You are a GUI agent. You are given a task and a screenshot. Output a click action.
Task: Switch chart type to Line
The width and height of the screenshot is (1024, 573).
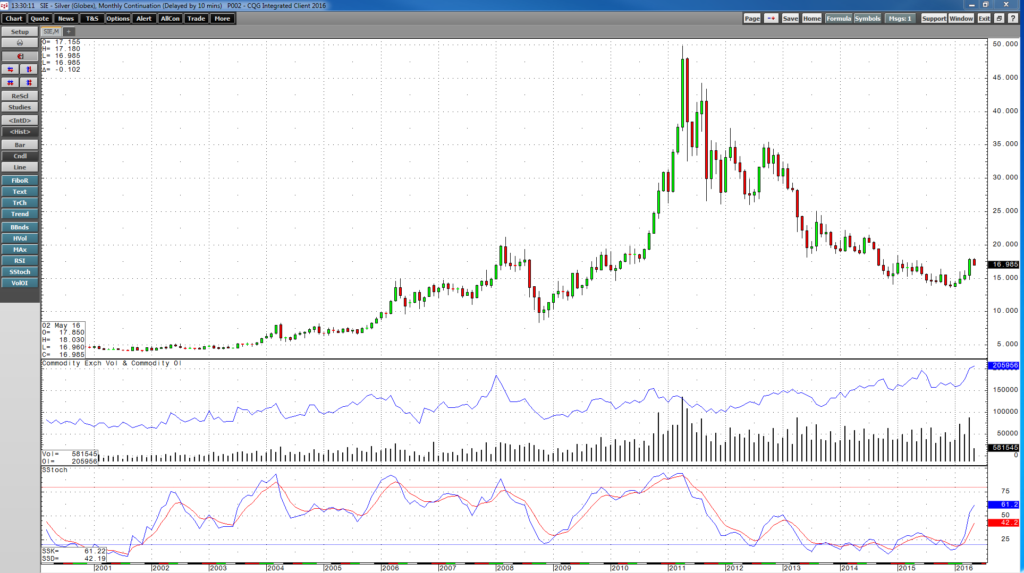tap(20, 167)
